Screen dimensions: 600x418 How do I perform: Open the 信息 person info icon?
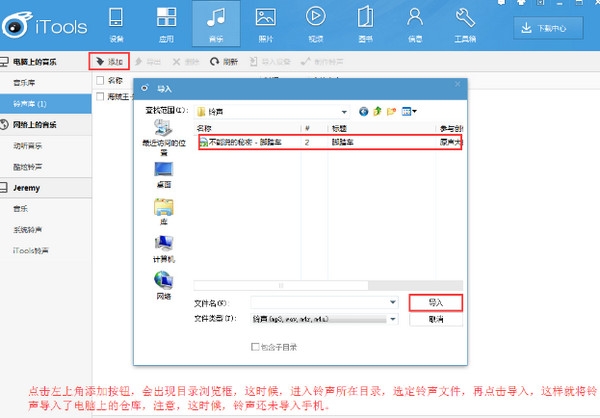click(415, 24)
